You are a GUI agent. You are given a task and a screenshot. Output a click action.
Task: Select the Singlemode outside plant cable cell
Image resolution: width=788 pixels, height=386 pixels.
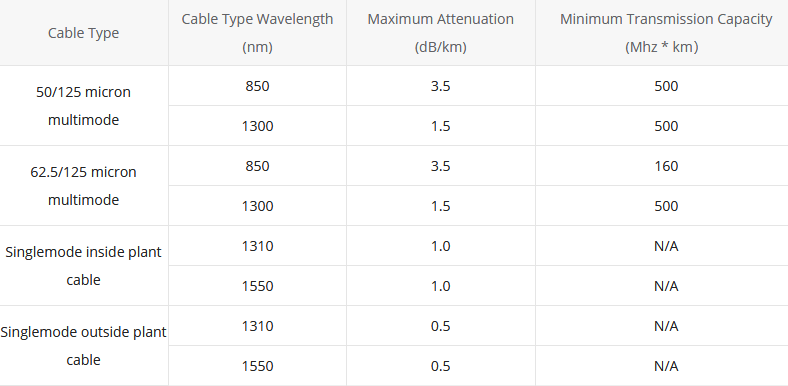click(83, 346)
